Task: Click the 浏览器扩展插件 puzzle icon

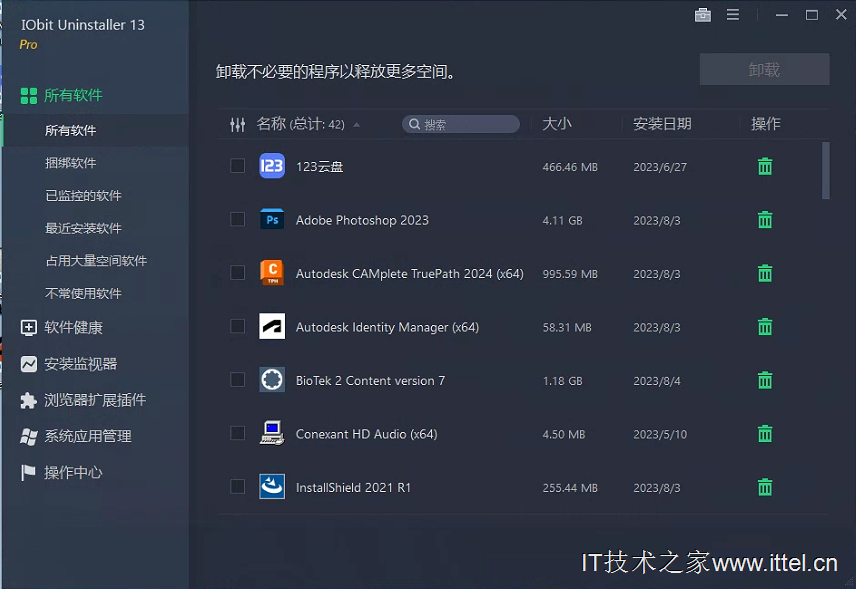Action: point(28,401)
